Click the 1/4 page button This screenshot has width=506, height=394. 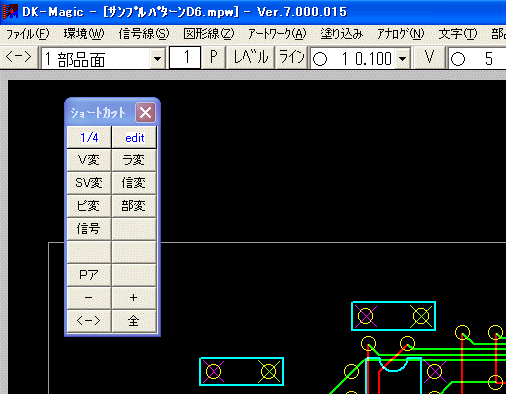pos(89,137)
